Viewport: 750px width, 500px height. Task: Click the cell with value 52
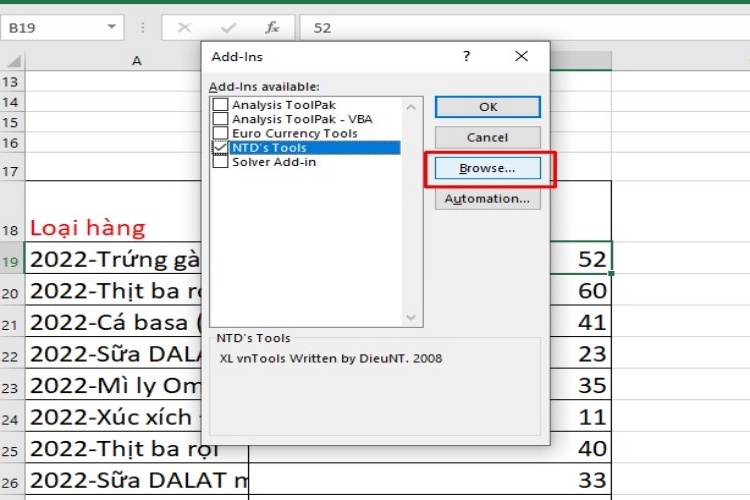click(x=580, y=258)
